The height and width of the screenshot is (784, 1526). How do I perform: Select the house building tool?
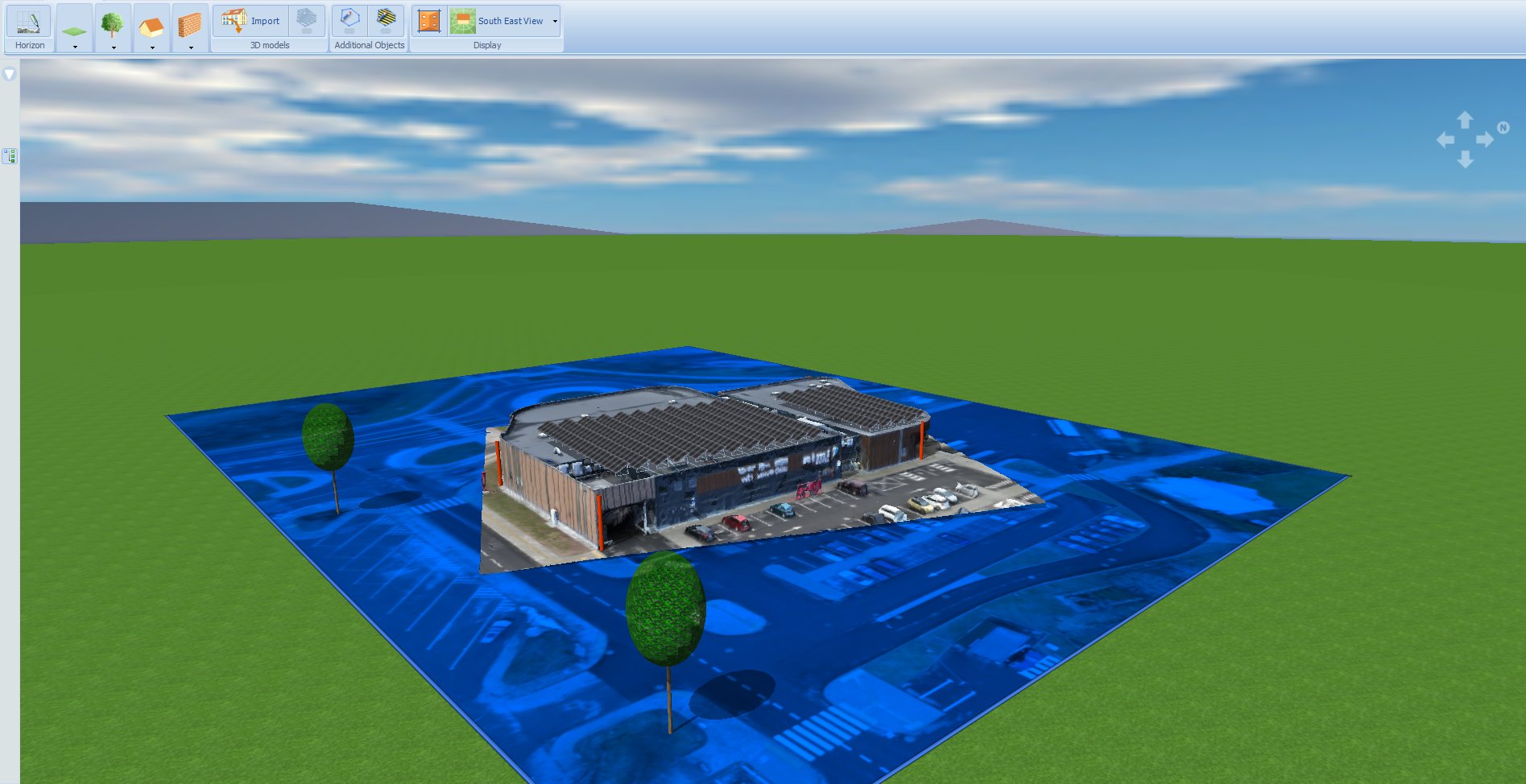pyautogui.click(x=151, y=27)
